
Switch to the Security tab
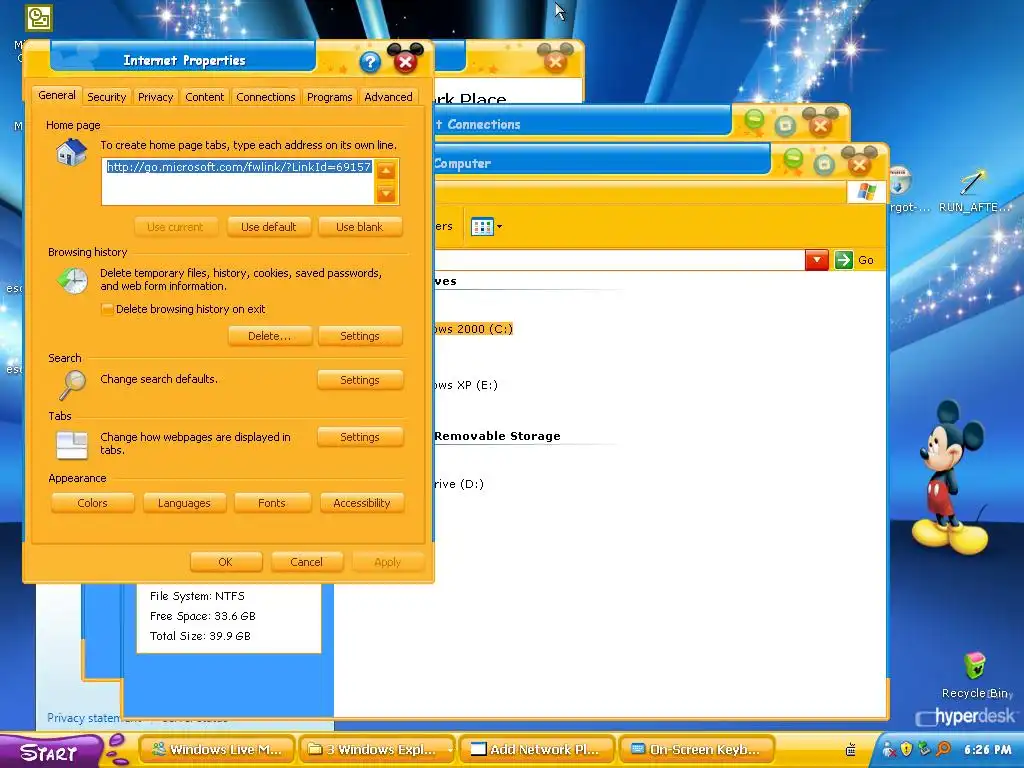click(106, 97)
